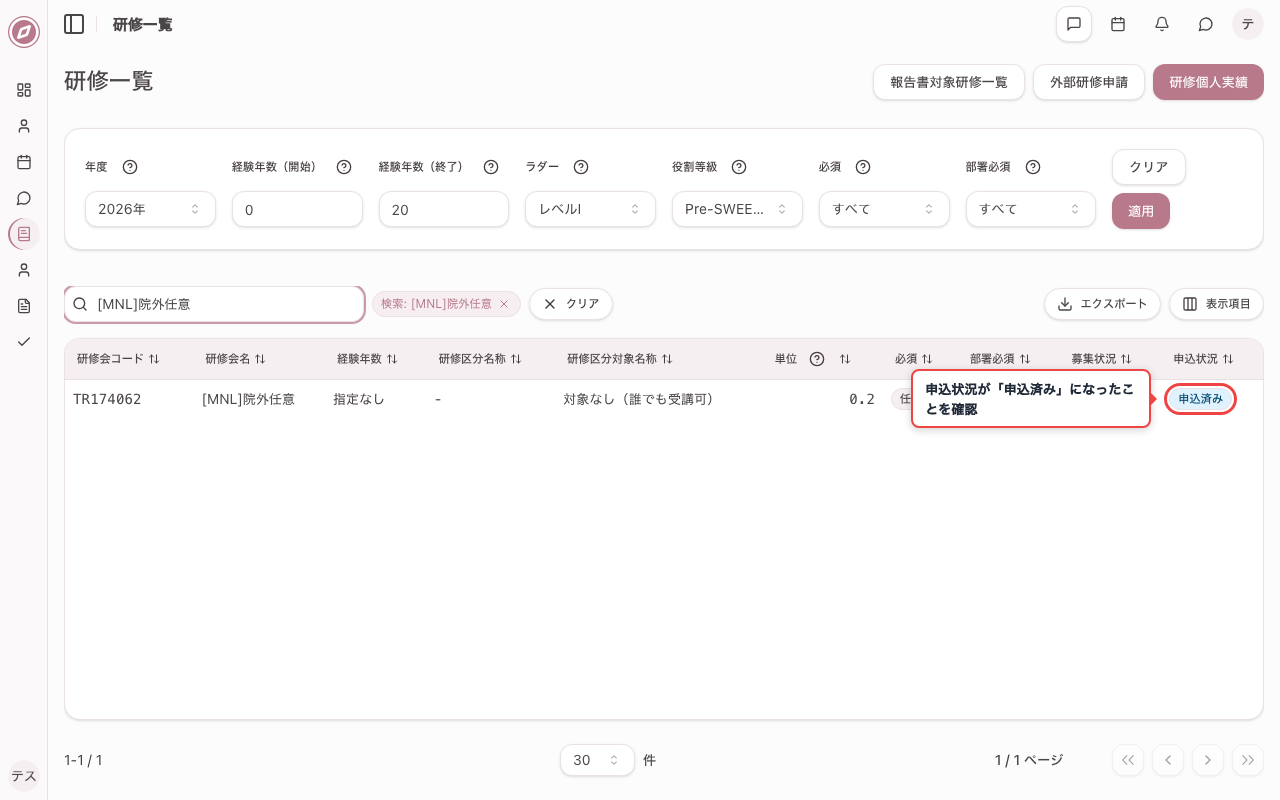Viewport: 1280px width, 800px height.
Task: Show help icon next to 単位 column
Action: [817, 359]
